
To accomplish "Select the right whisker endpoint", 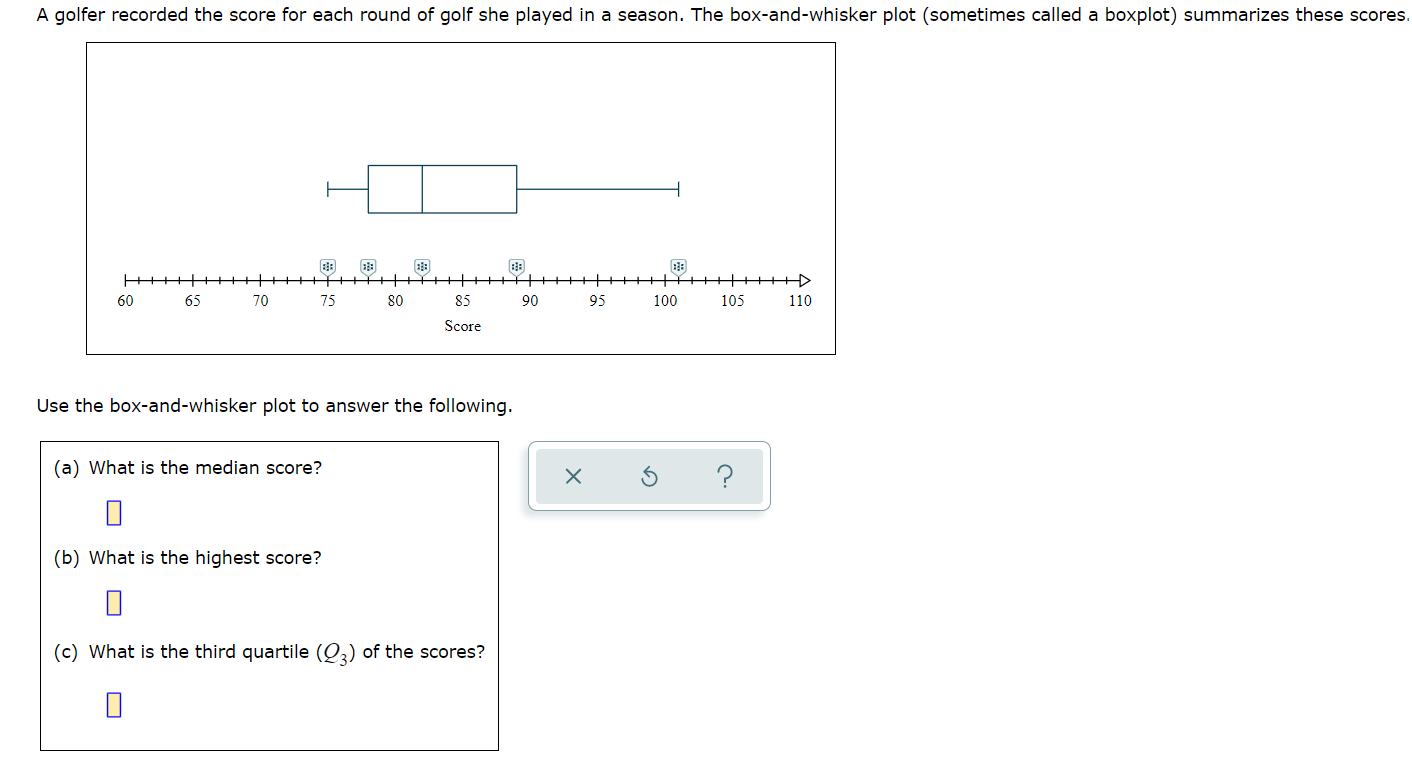I will (x=679, y=188).
